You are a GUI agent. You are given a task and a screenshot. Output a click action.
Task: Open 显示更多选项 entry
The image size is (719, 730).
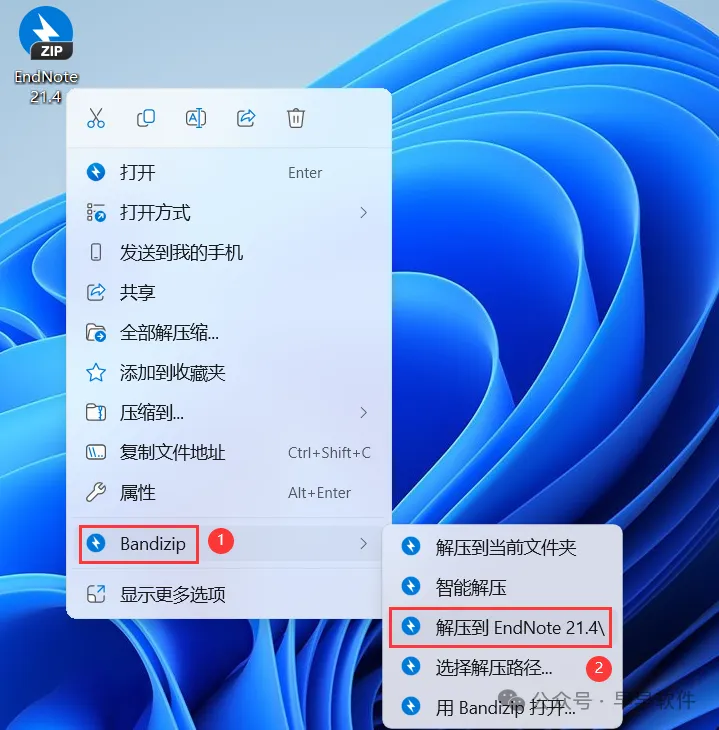(x=229, y=595)
